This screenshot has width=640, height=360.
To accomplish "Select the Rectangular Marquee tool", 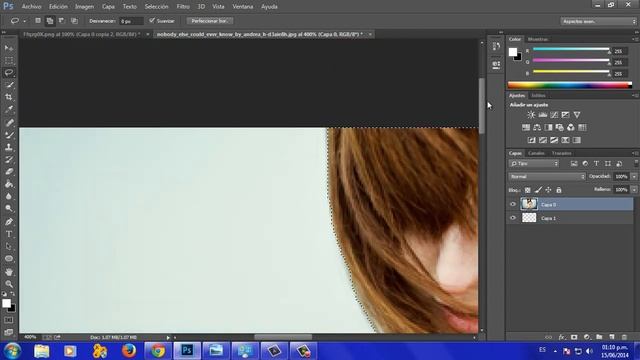I will (x=9, y=60).
